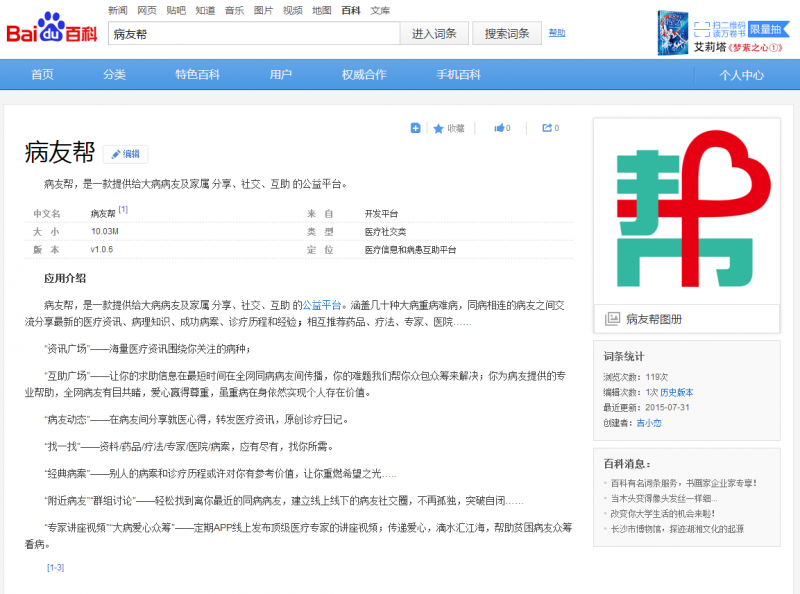Click the 病友帮 article title heading
Screen dimensions: 800x594
pos(60,152)
